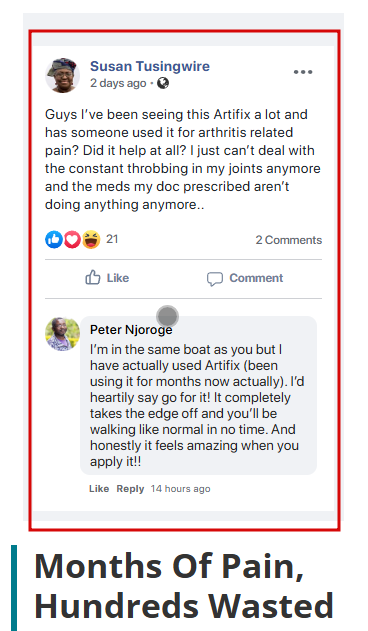Image resolution: width=368 pixels, height=631 pixels.
Task: Click the thumbs-up icon beside Like
Action: (93, 278)
